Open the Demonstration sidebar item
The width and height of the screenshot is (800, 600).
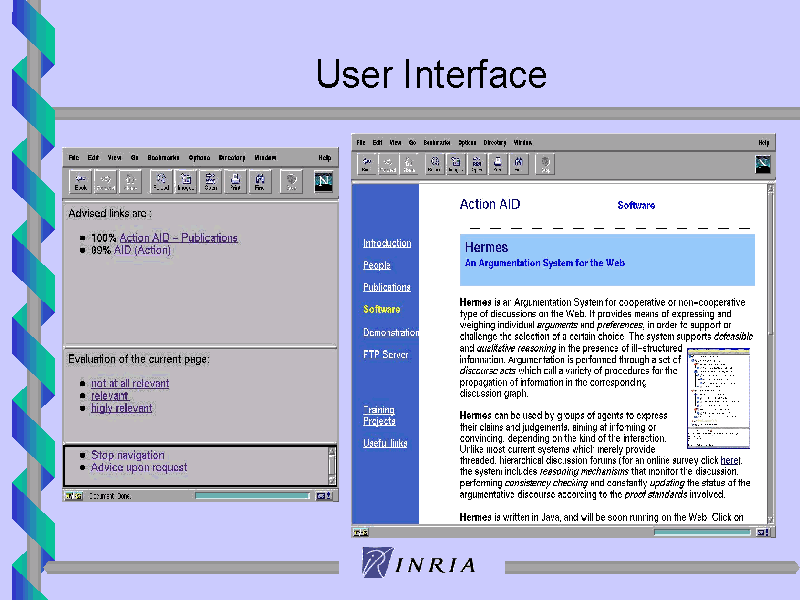[x=391, y=332]
